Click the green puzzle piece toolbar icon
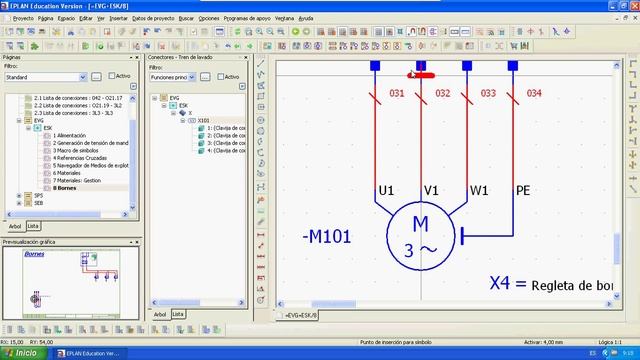Viewport: 640px width, 360px height. [35, 46]
